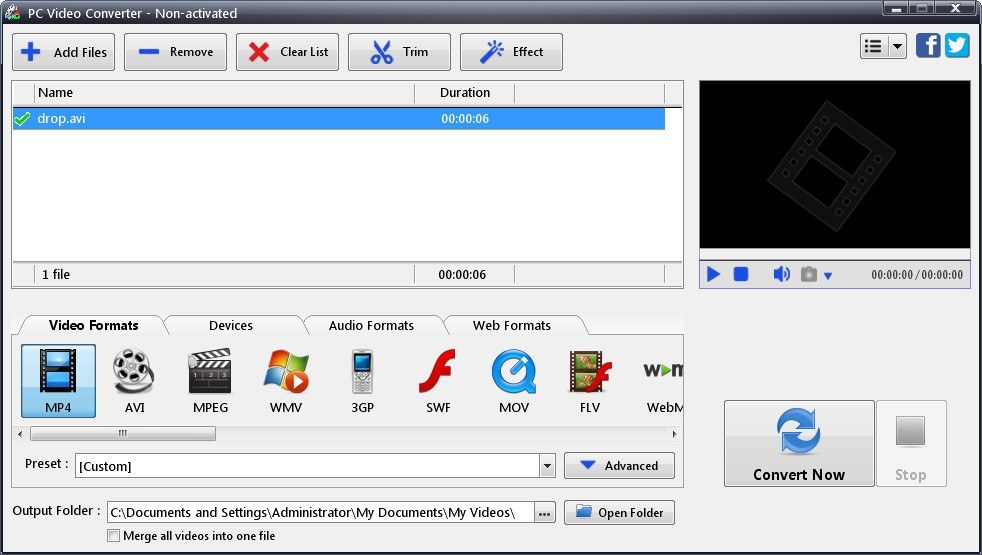Open the Trim tool
The width and height of the screenshot is (982, 555).
click(x=400, y=52)
